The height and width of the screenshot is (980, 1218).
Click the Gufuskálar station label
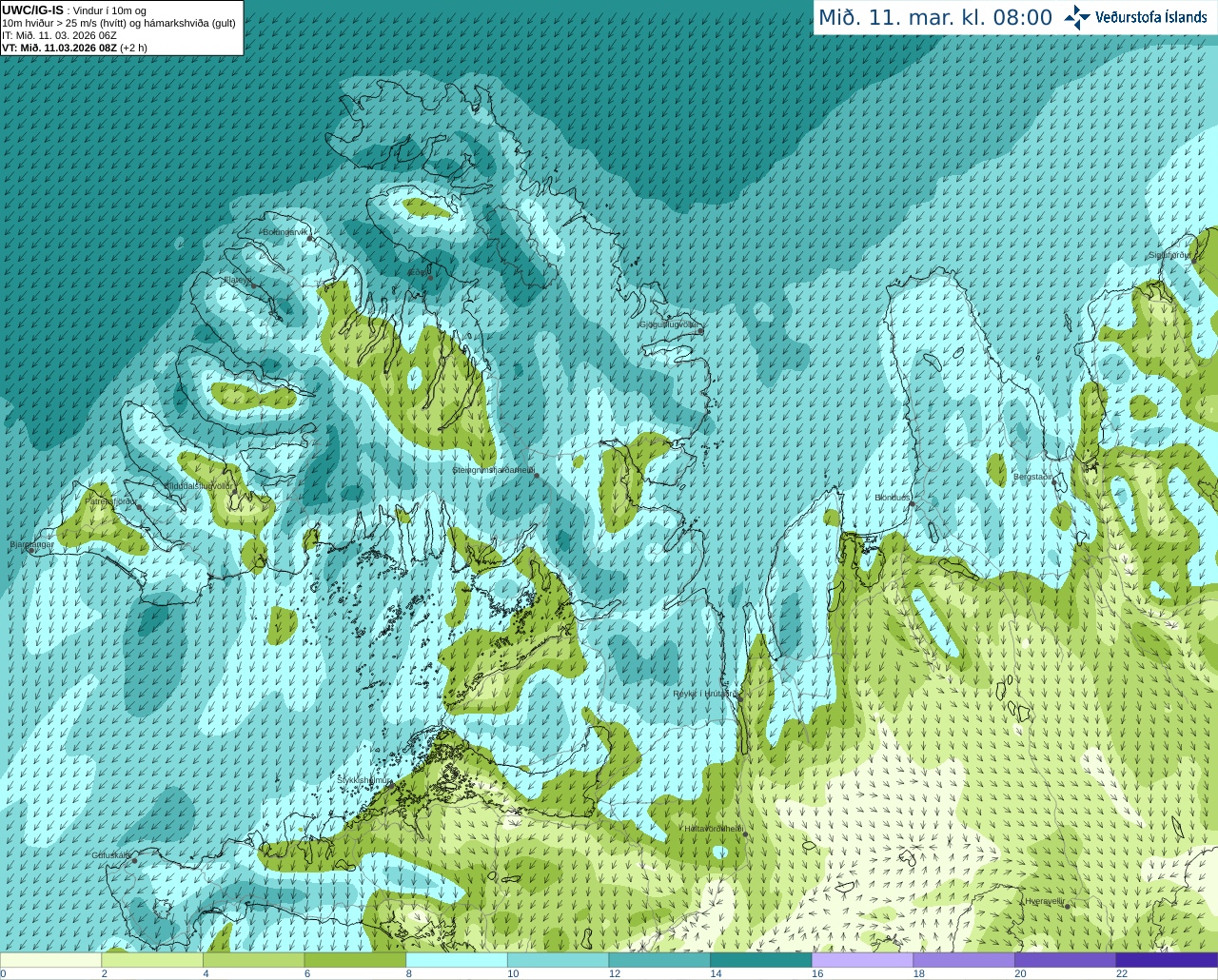[111, 855]
